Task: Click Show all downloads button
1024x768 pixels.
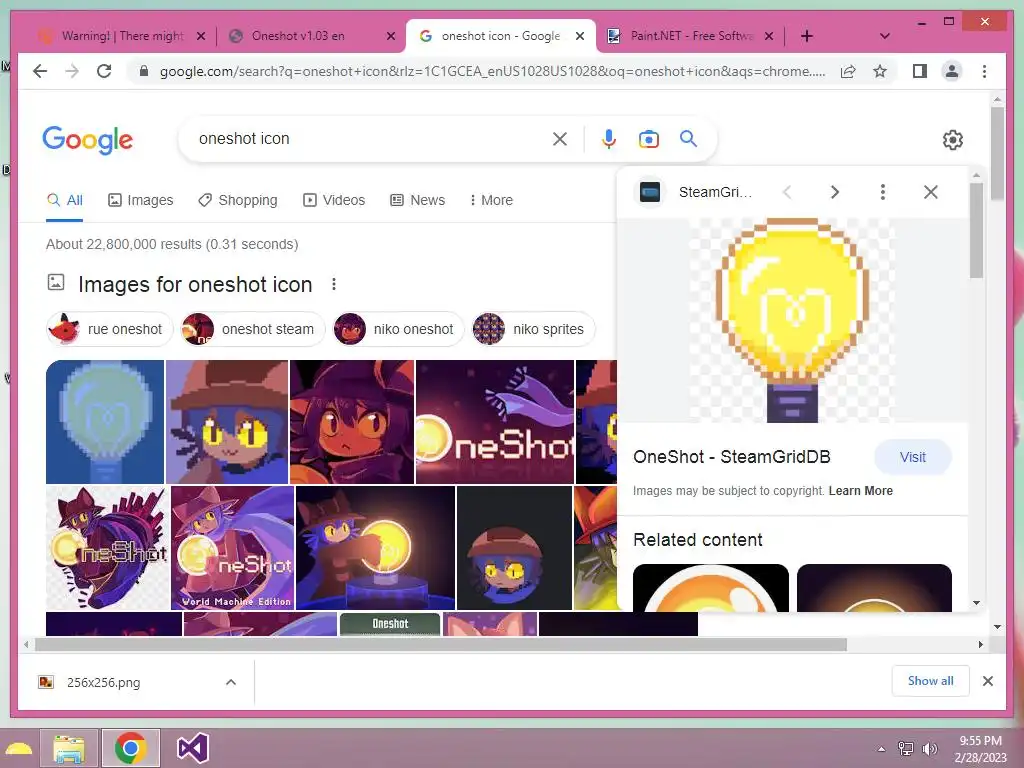Action: (930, 680)
